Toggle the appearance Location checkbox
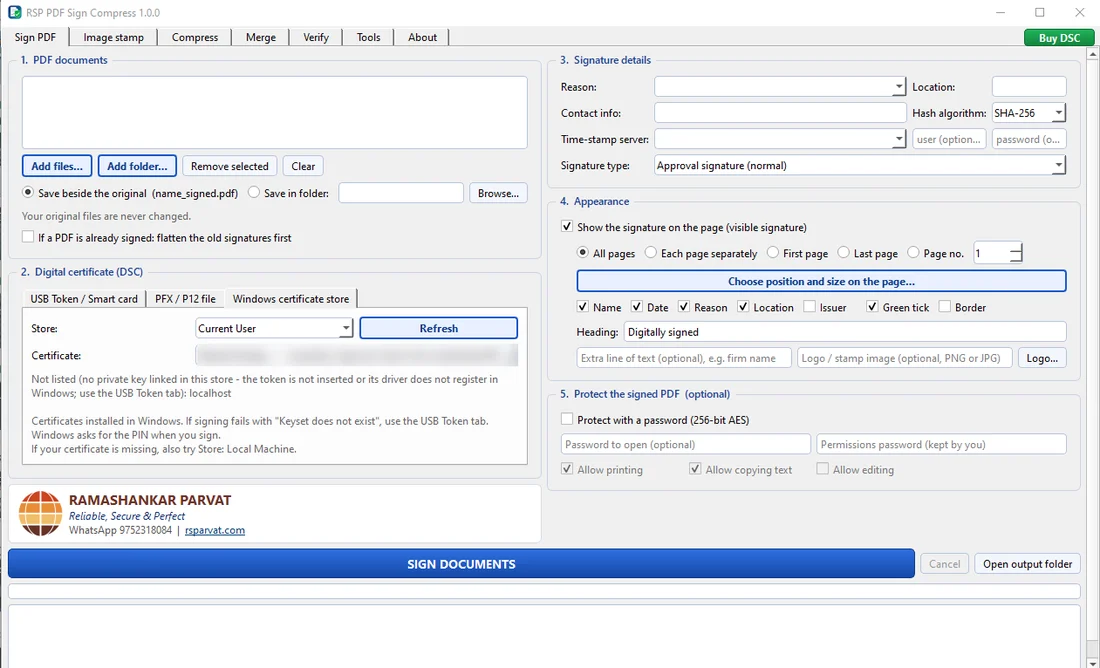1100x668 pixels. (744, 307)
